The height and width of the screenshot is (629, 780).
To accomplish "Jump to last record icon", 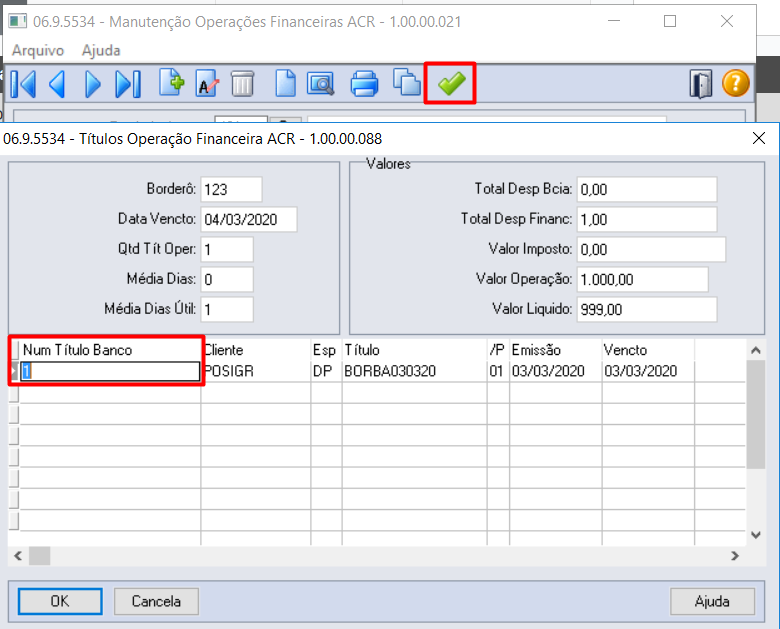I will pyautogui.click(x=128, y=84).
